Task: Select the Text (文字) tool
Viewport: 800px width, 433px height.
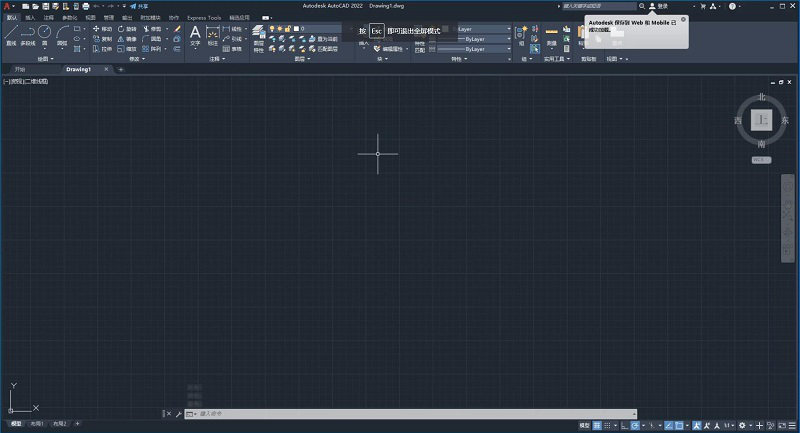Action: [195, 36]
